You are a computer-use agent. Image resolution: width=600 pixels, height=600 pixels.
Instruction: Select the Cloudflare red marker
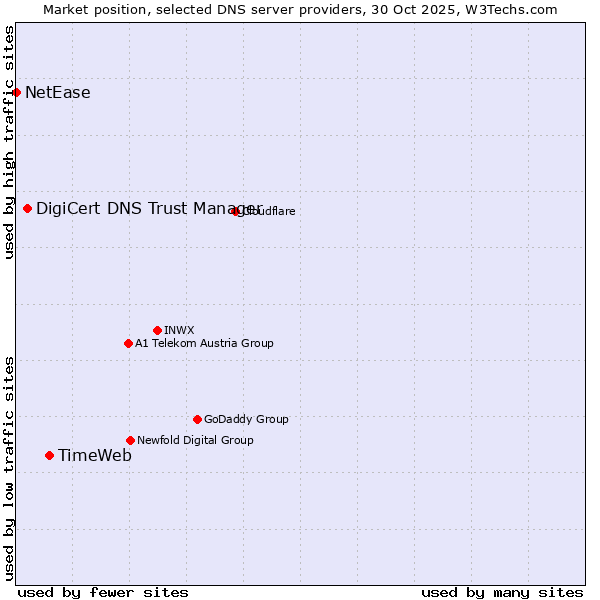point(236,211)
